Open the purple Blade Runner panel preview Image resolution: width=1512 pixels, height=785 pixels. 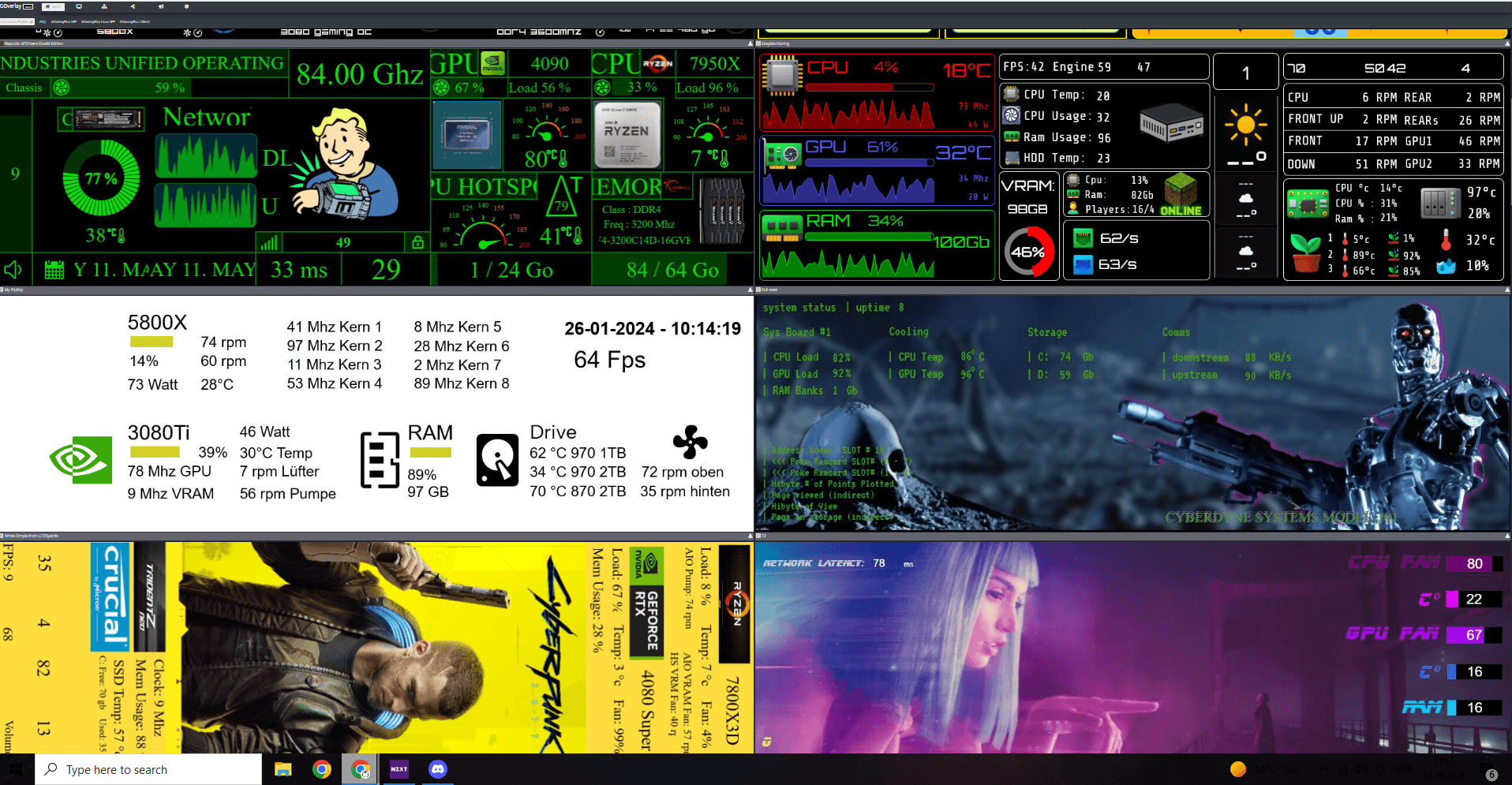click(x=1133, y=647)
